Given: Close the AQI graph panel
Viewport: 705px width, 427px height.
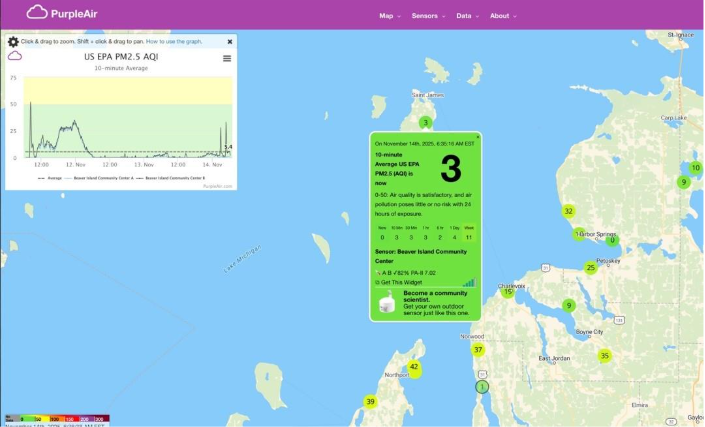Looking at the screenshot, I should tap(229, 42).
